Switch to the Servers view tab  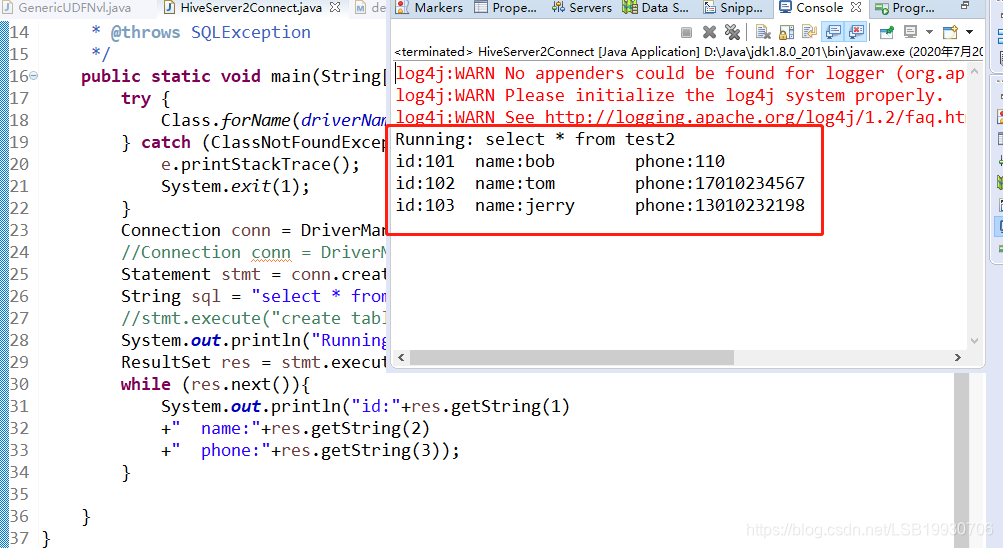(581, 8)
